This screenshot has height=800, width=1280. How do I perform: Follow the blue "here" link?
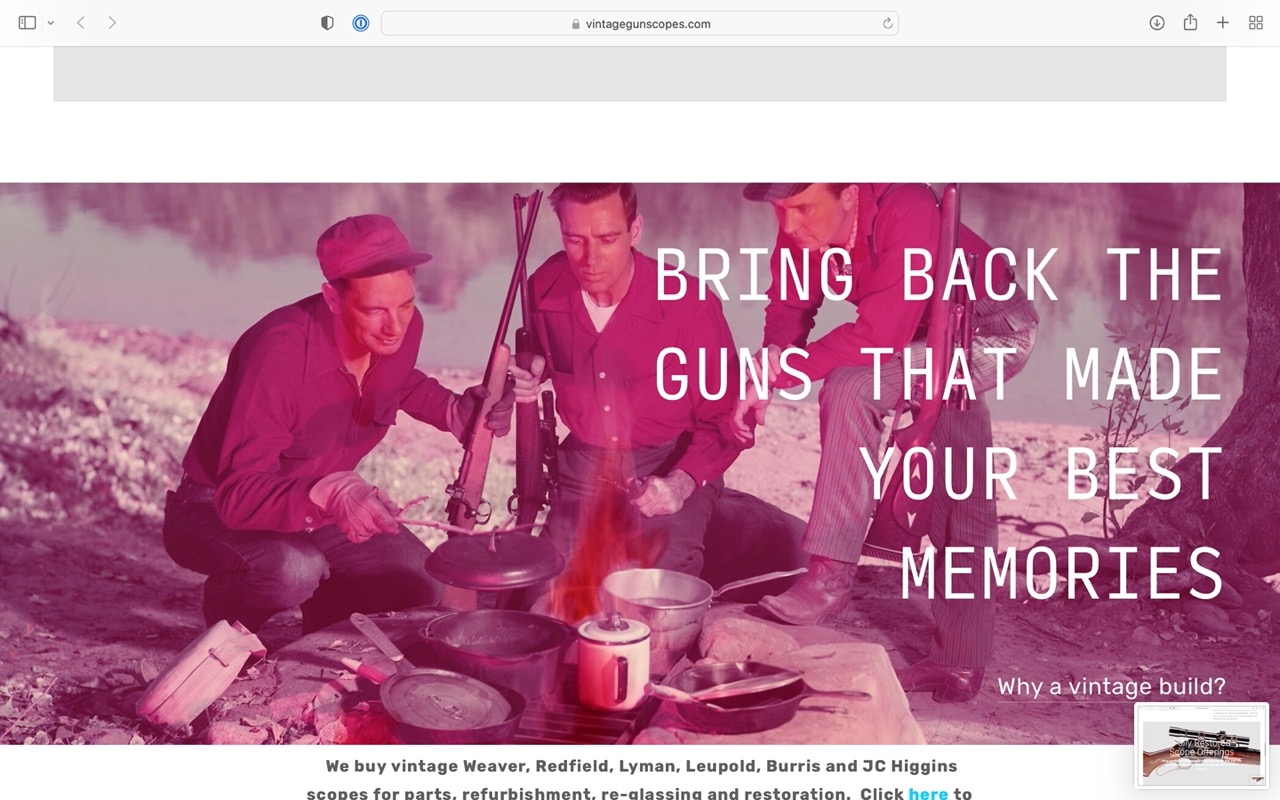tap(928, 793)
